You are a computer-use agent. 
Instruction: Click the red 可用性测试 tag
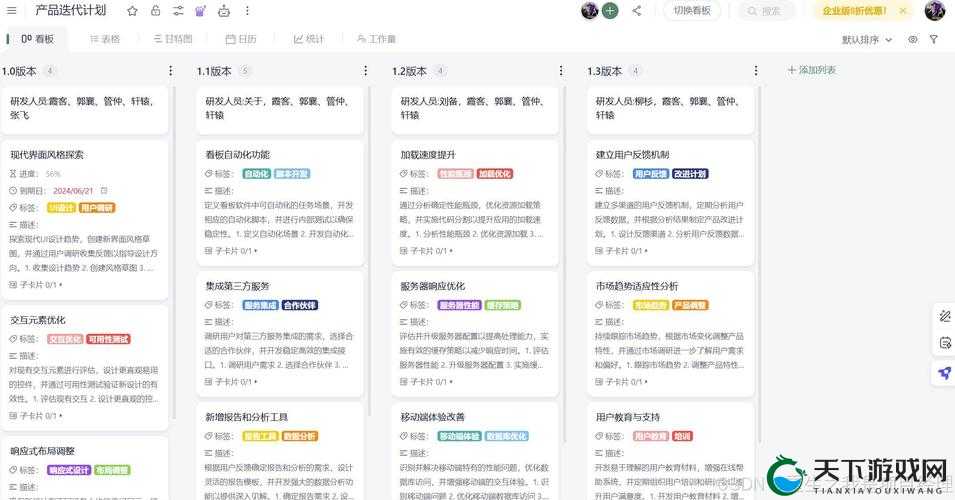point(108,339)
